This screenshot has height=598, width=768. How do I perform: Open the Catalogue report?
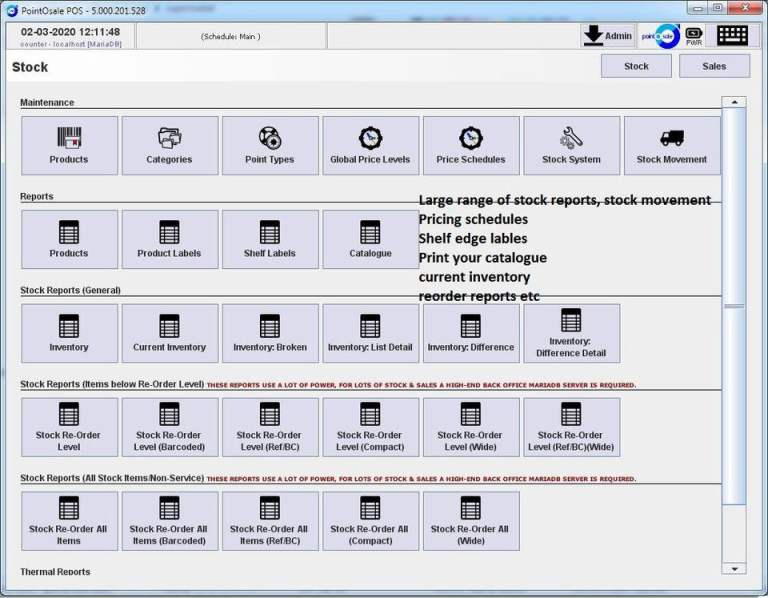(370, 239)
